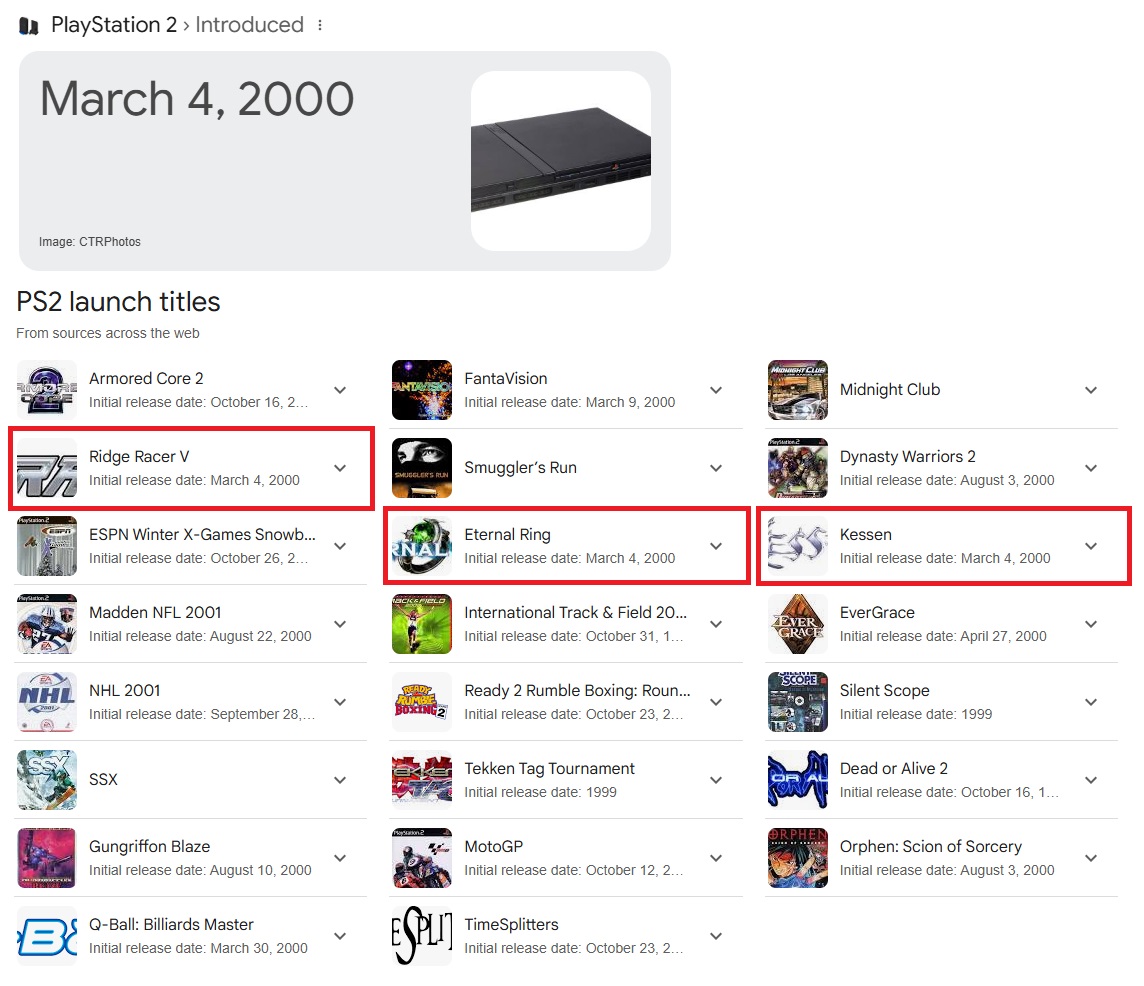The width and height of the screenshot is (1144, 986).
Task: Open the Dead or Alive 2 cover thumbnail
Action: pos(797,780)
